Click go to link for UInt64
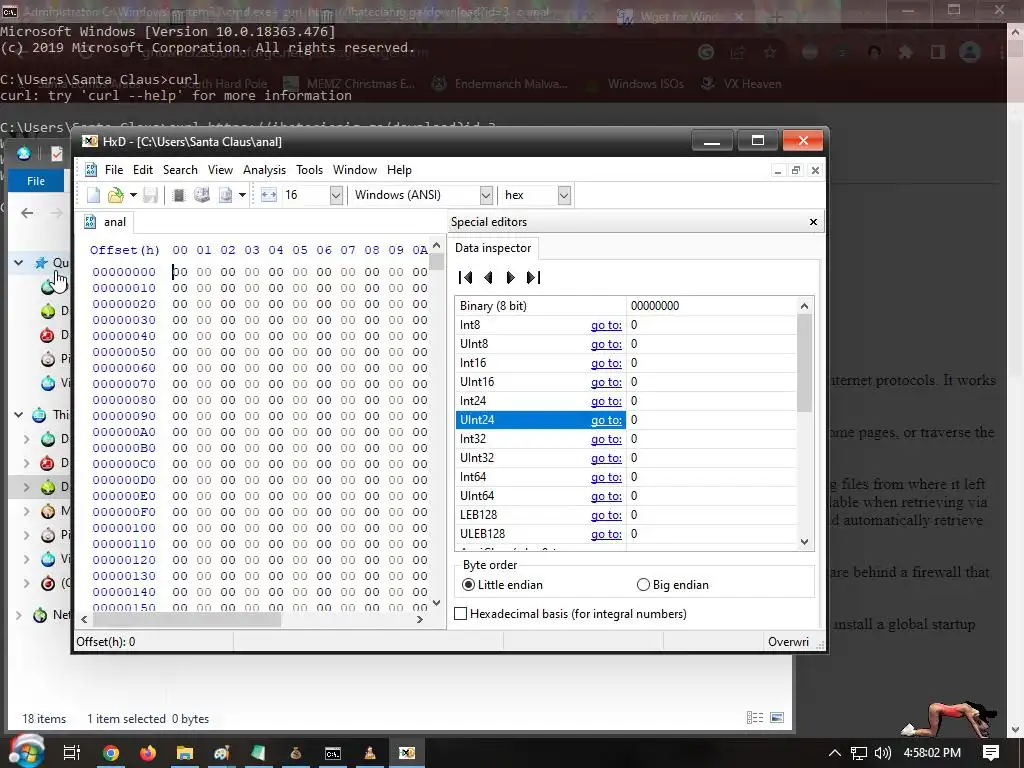Screen dimensions: 1024x768 pyautogui.click(x=606, y=496)
